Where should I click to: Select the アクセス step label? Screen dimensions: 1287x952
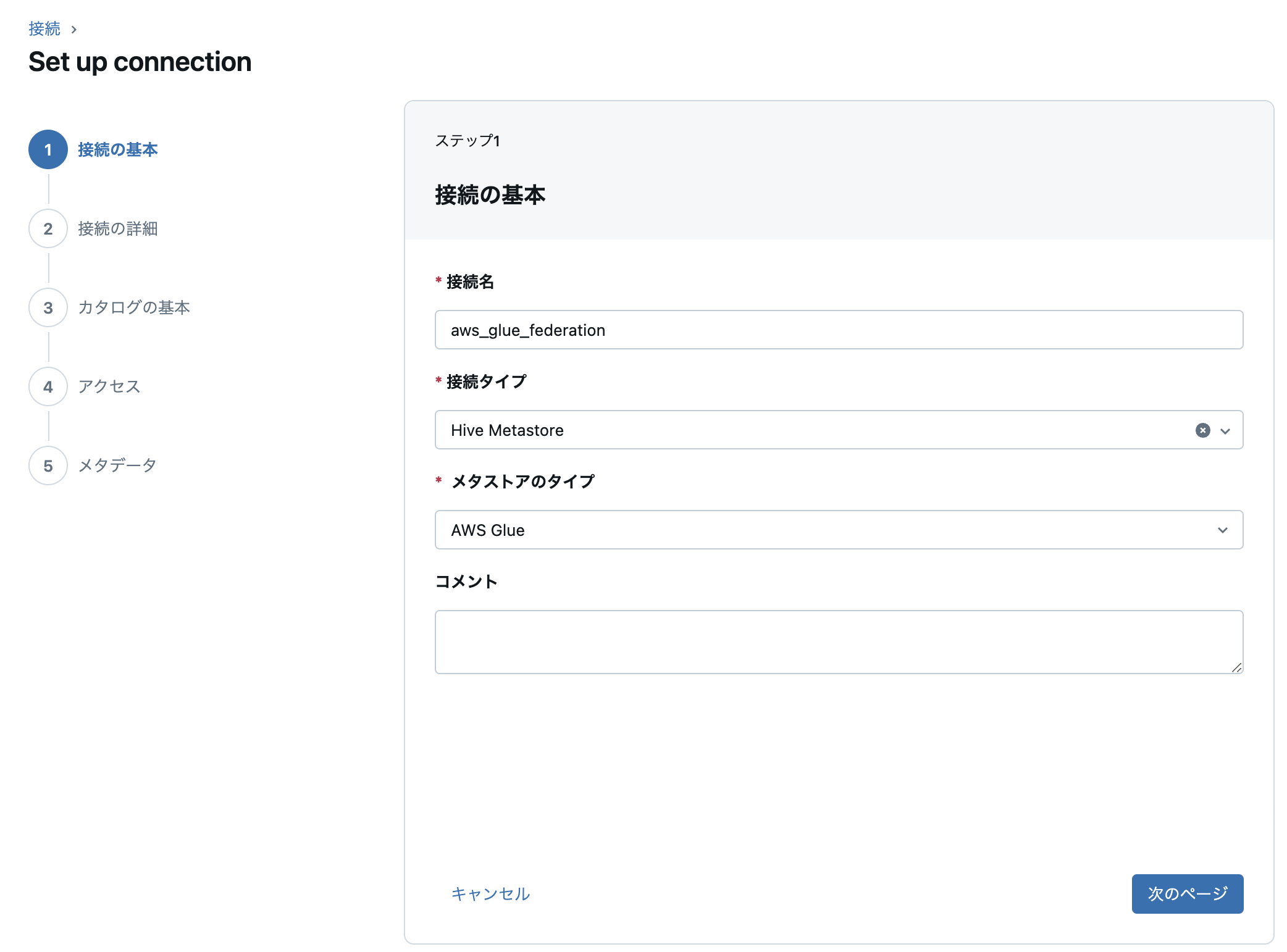point(109,386)
